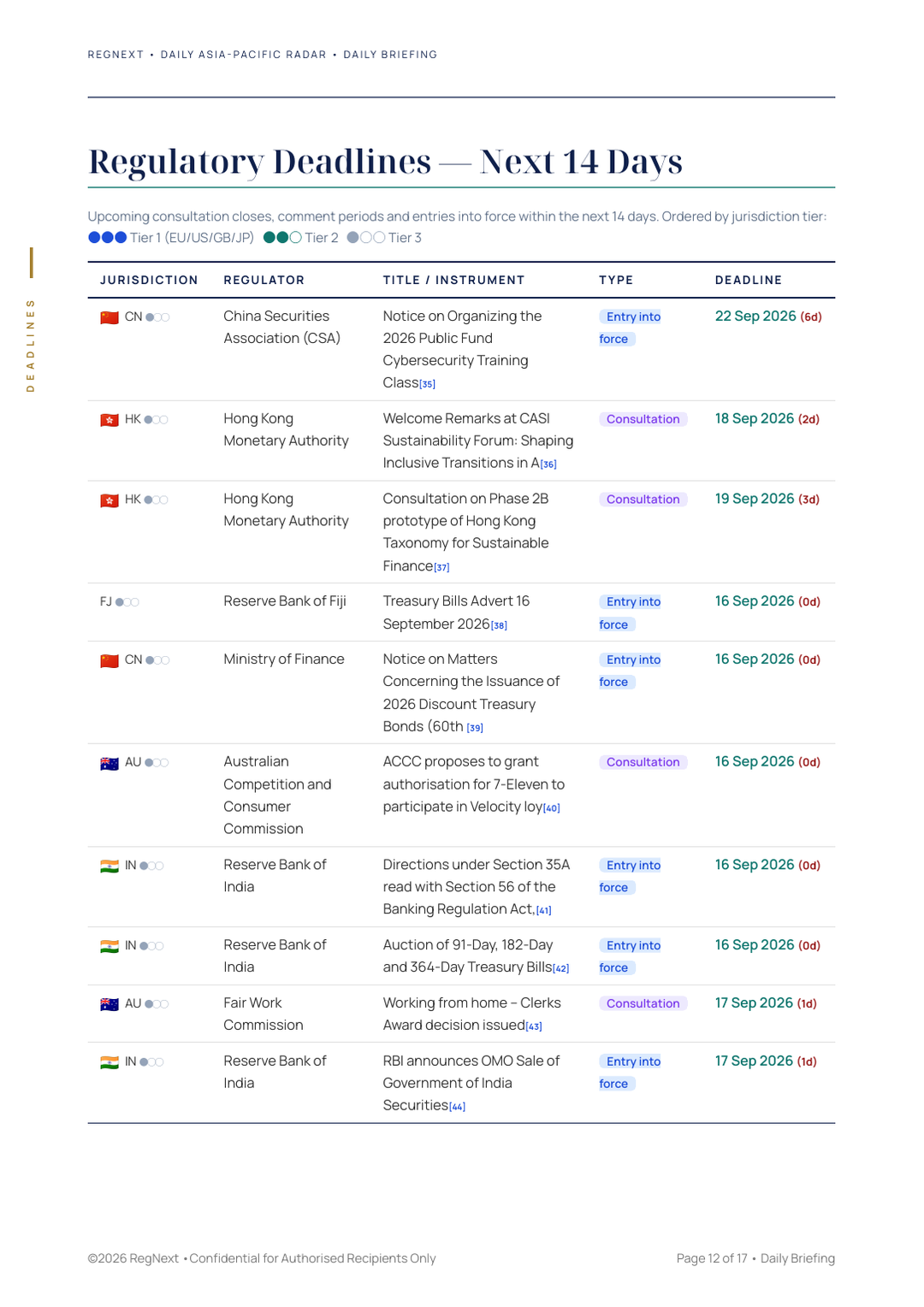The image size is (924, 1307).
Task: Click the Tier 2 green dots in the legend
Action: 282,238
